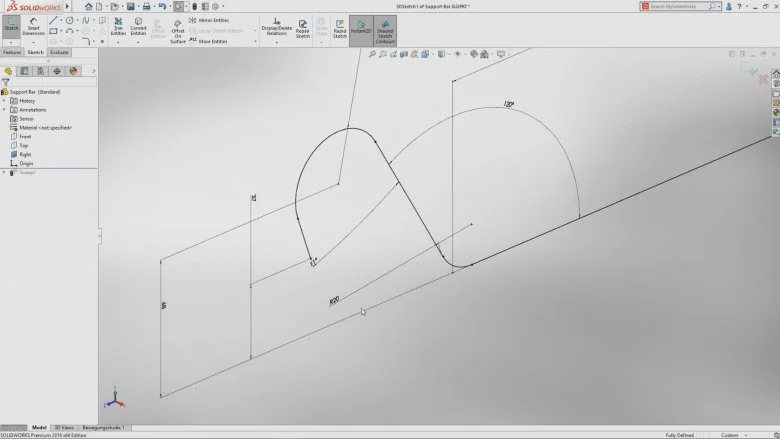This screenshot has width=780, height=439.
Task: Expand the Sweep1 feature node
Action: [4, 172]
